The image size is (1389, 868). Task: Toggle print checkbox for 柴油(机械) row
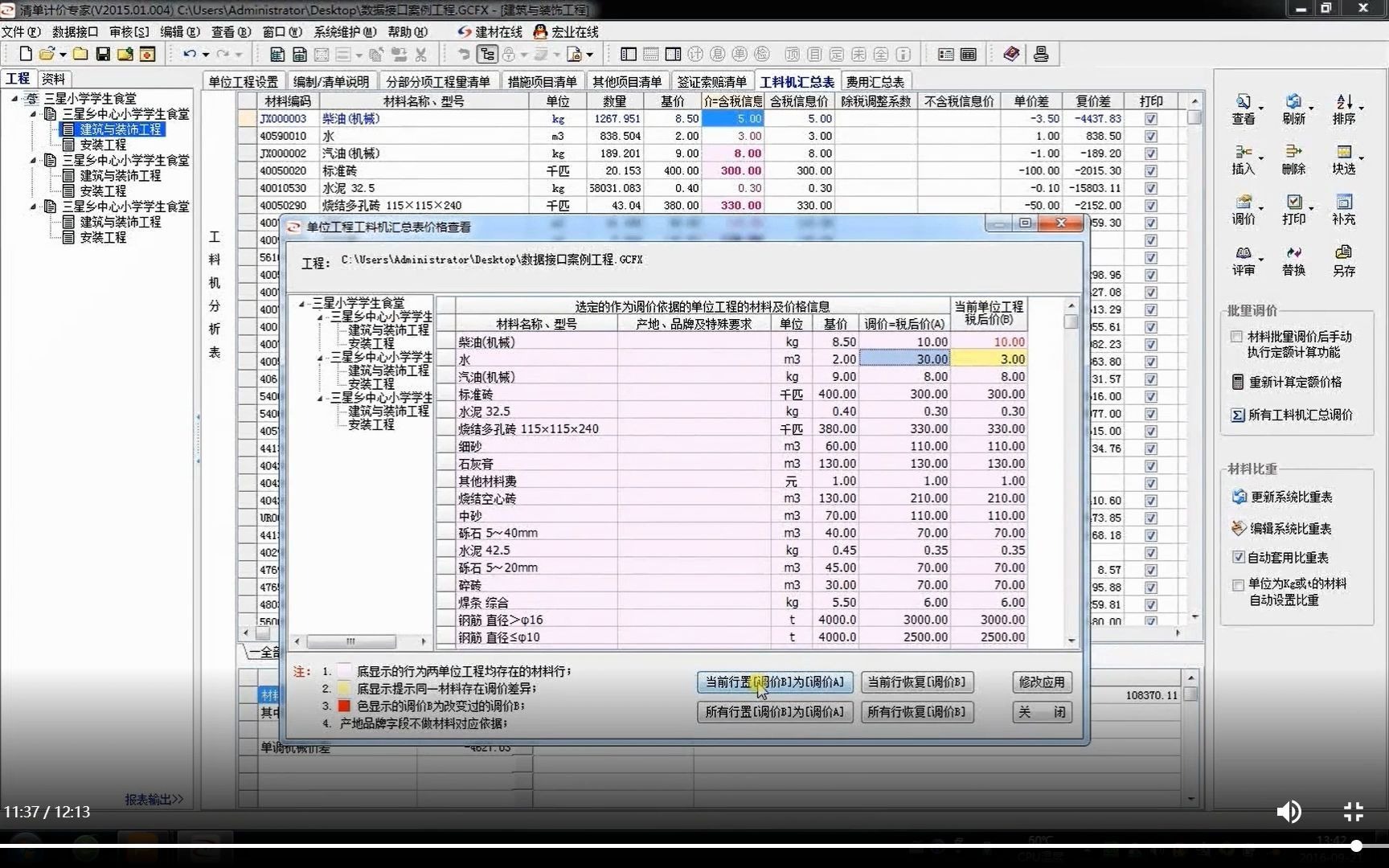1151,119
